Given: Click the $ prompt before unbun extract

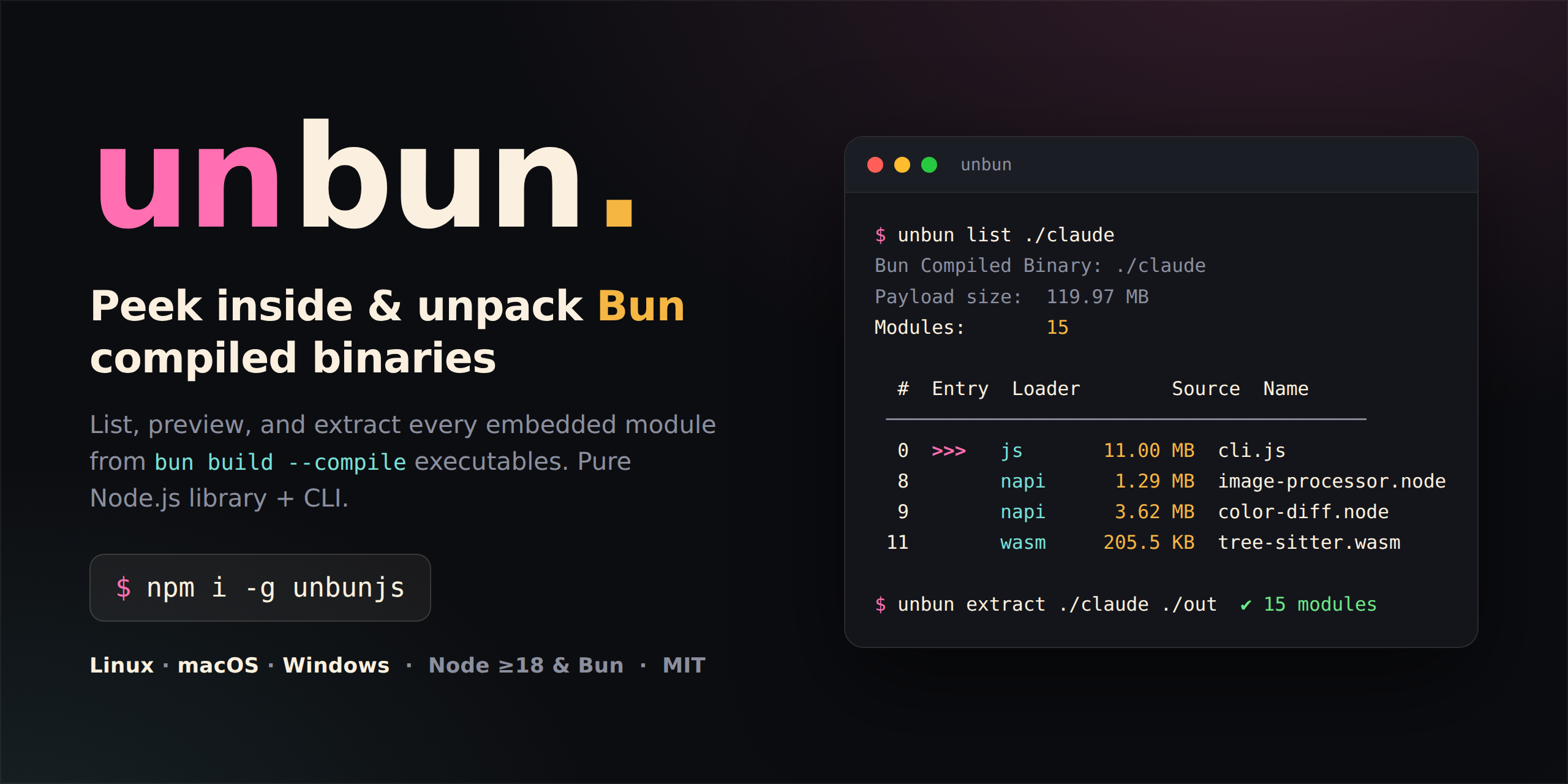Looking at the screenshot, I should tap(880, 605).
